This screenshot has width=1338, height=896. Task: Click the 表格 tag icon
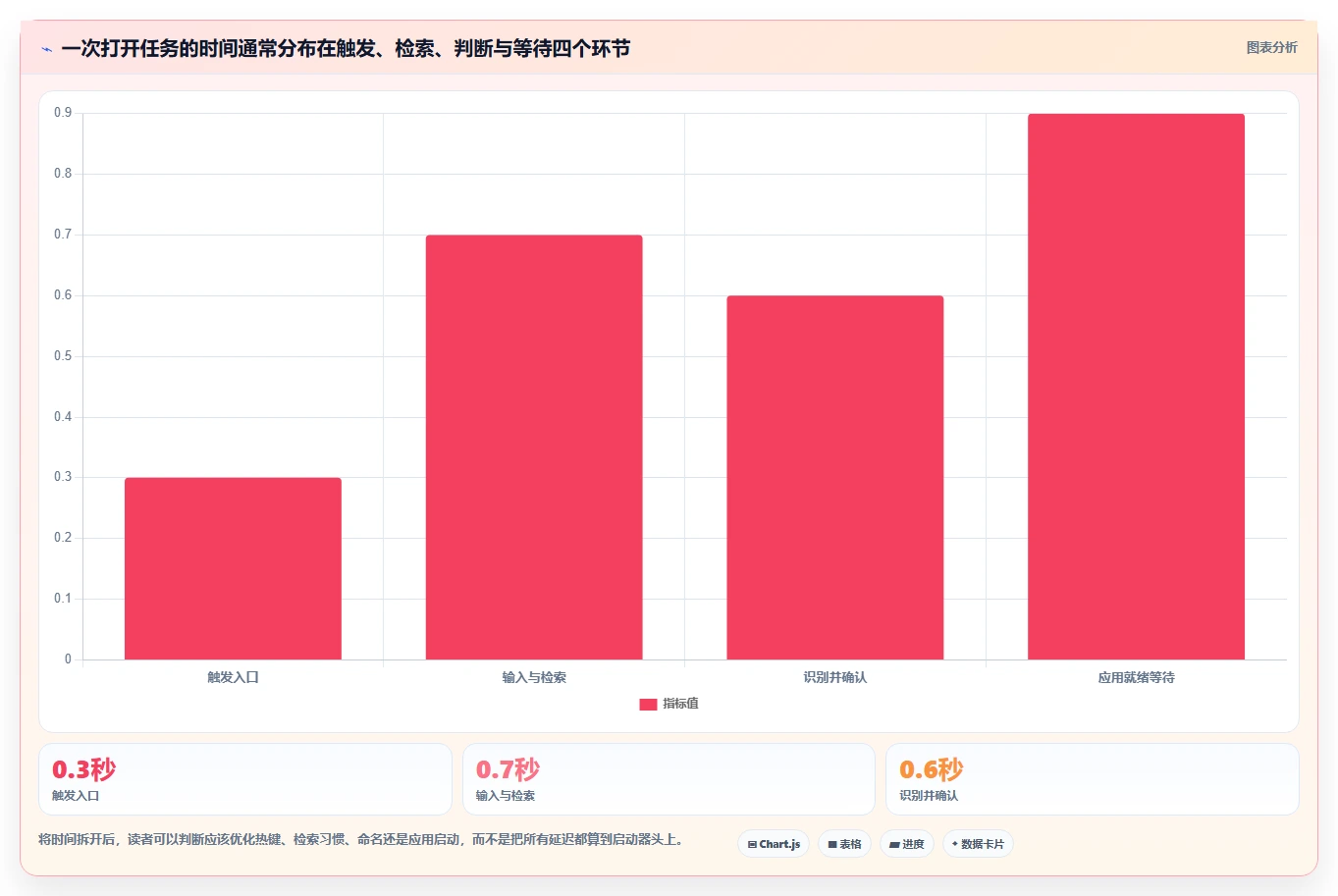[832, 844]
